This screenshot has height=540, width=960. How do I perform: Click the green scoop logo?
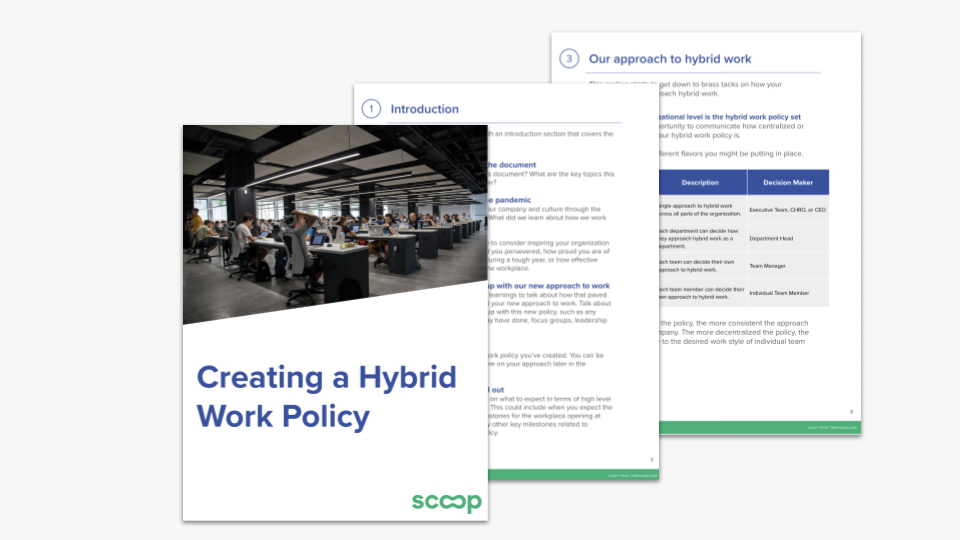coord(447,501)
